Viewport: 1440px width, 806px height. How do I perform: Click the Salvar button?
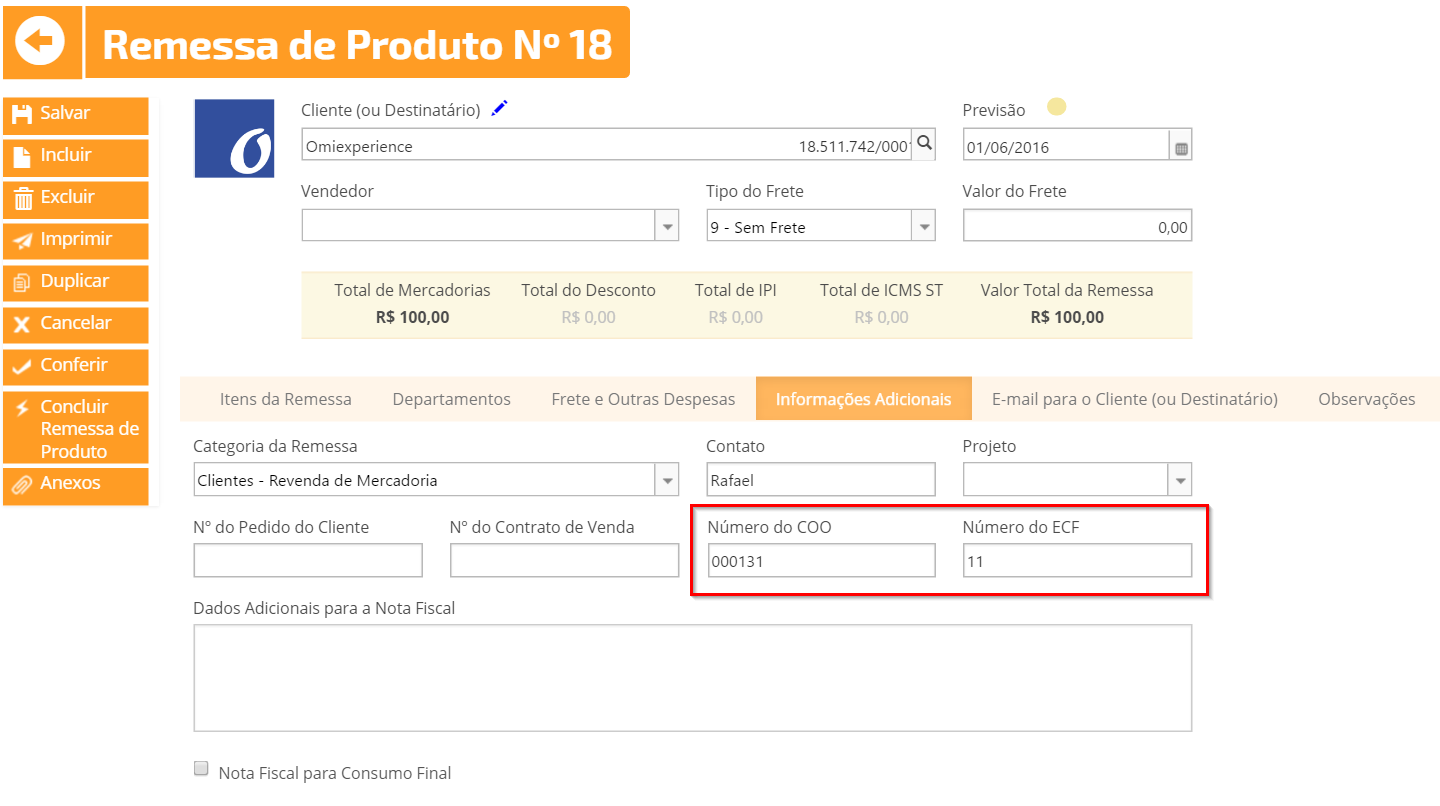pos(76,114)
